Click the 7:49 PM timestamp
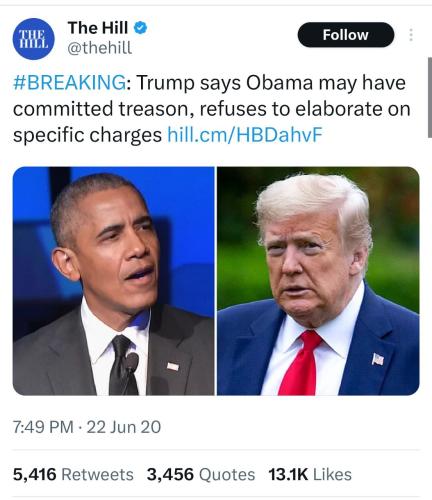This screenshot has height=500, width=432. pos(43,427)
